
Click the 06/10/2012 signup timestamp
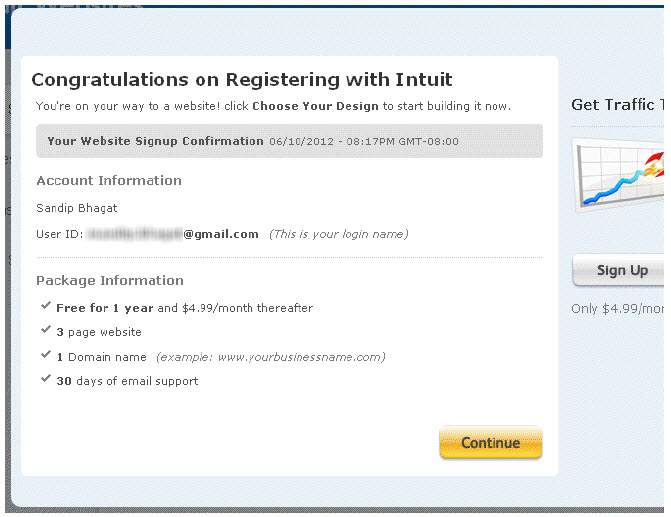coord(364,142)
